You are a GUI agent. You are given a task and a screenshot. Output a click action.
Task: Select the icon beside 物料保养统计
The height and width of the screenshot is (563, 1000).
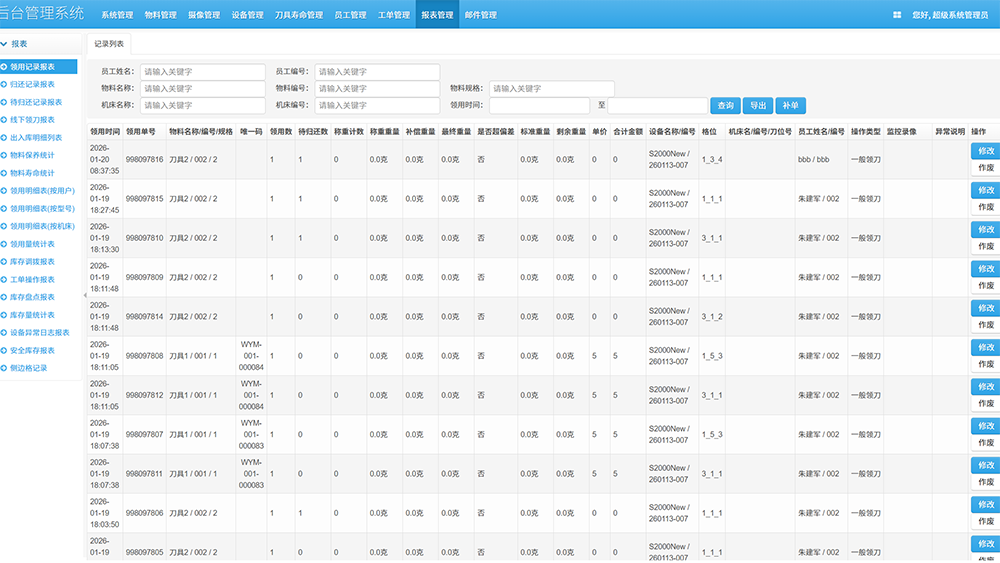[x=4, y=155]
